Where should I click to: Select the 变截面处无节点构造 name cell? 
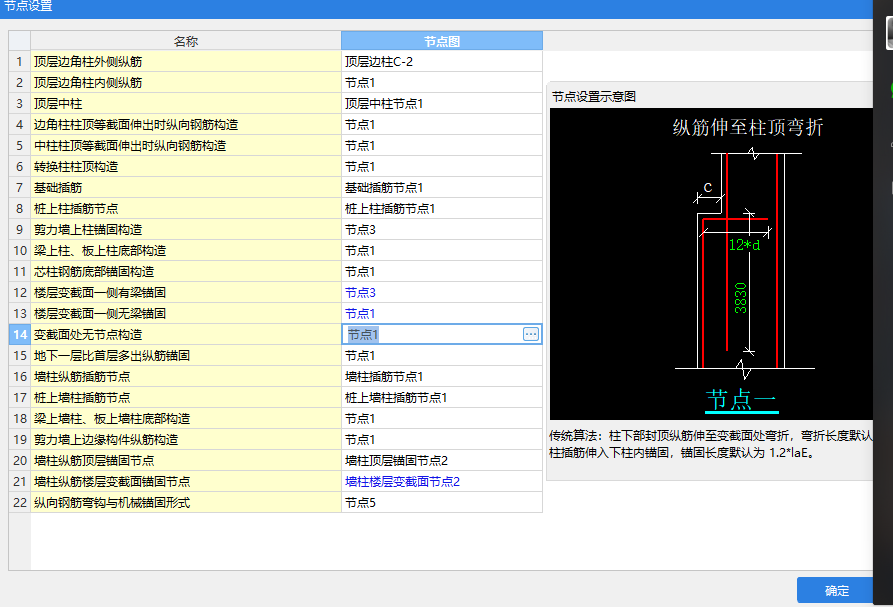point(186,334)
